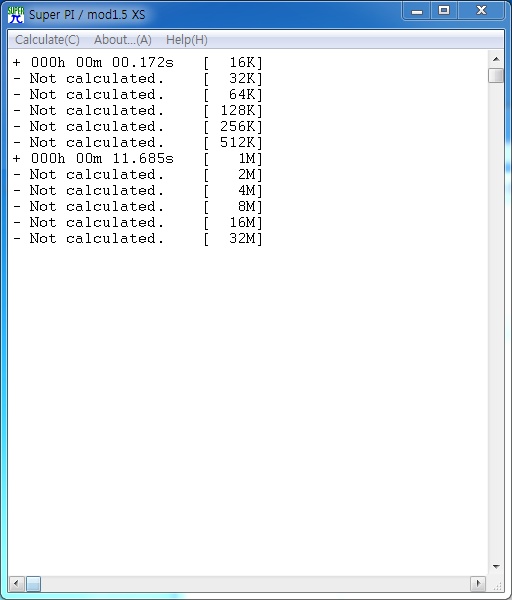Click the vertical scrollbar thumb
The width and height of the screenshot is (512, 600).
coord(496,75)
